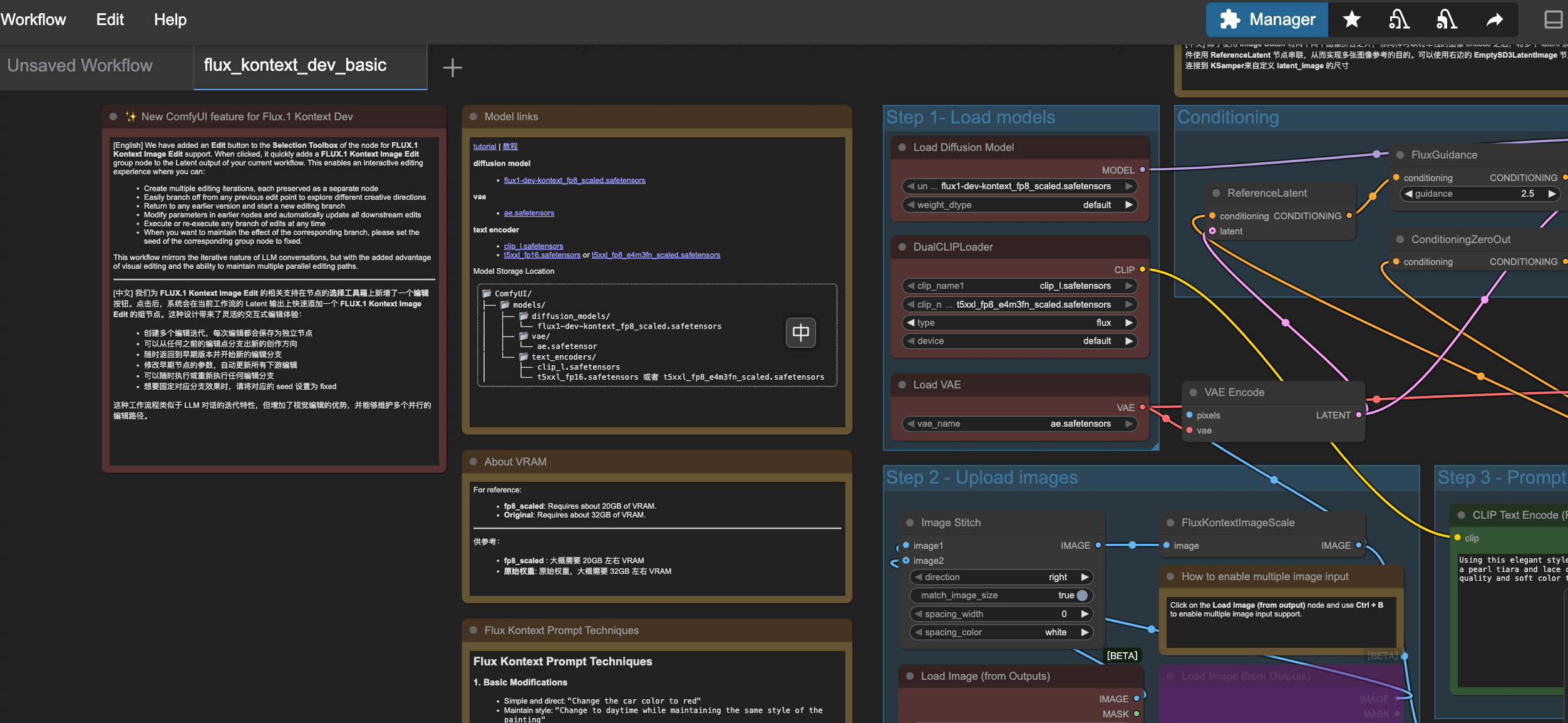Collapse the Model links note dot
The image size is (1568, 723).
click(473, 117)
